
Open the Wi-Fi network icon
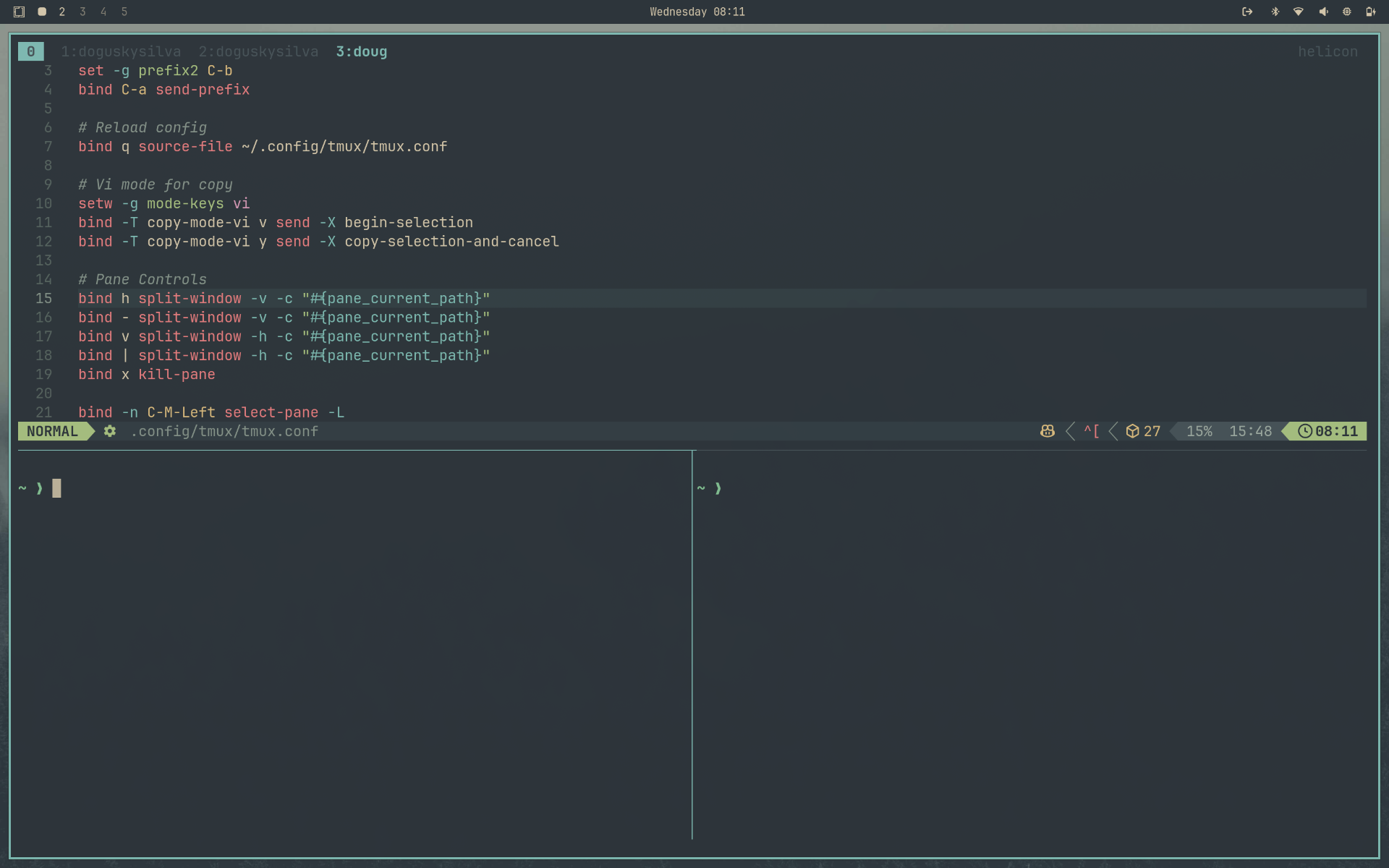(1299, 12)
